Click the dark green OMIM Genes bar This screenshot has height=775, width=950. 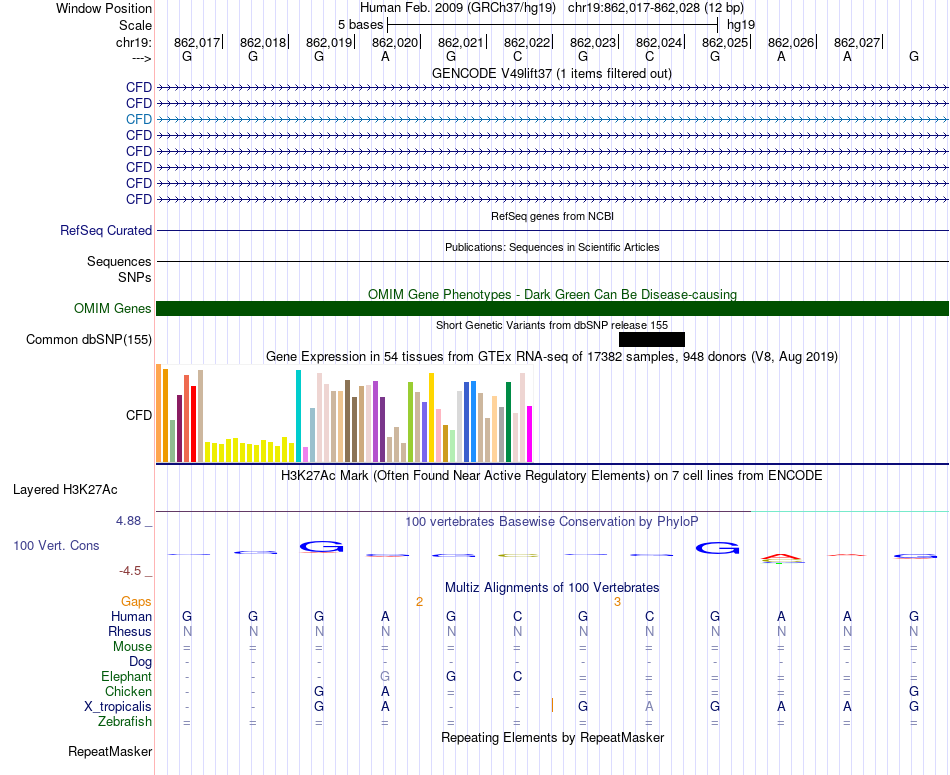(552, 309)
